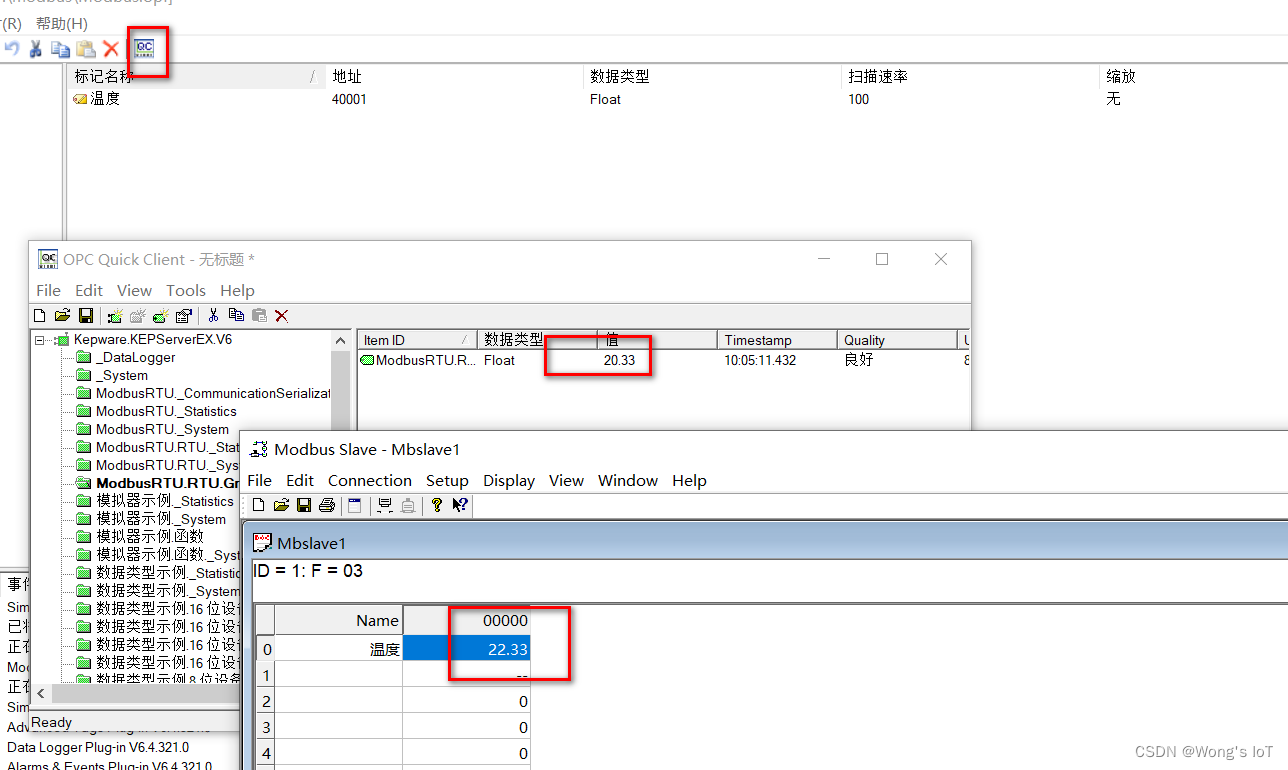Click the undo arrow in KEPServer toolbar

click(12, 48)
